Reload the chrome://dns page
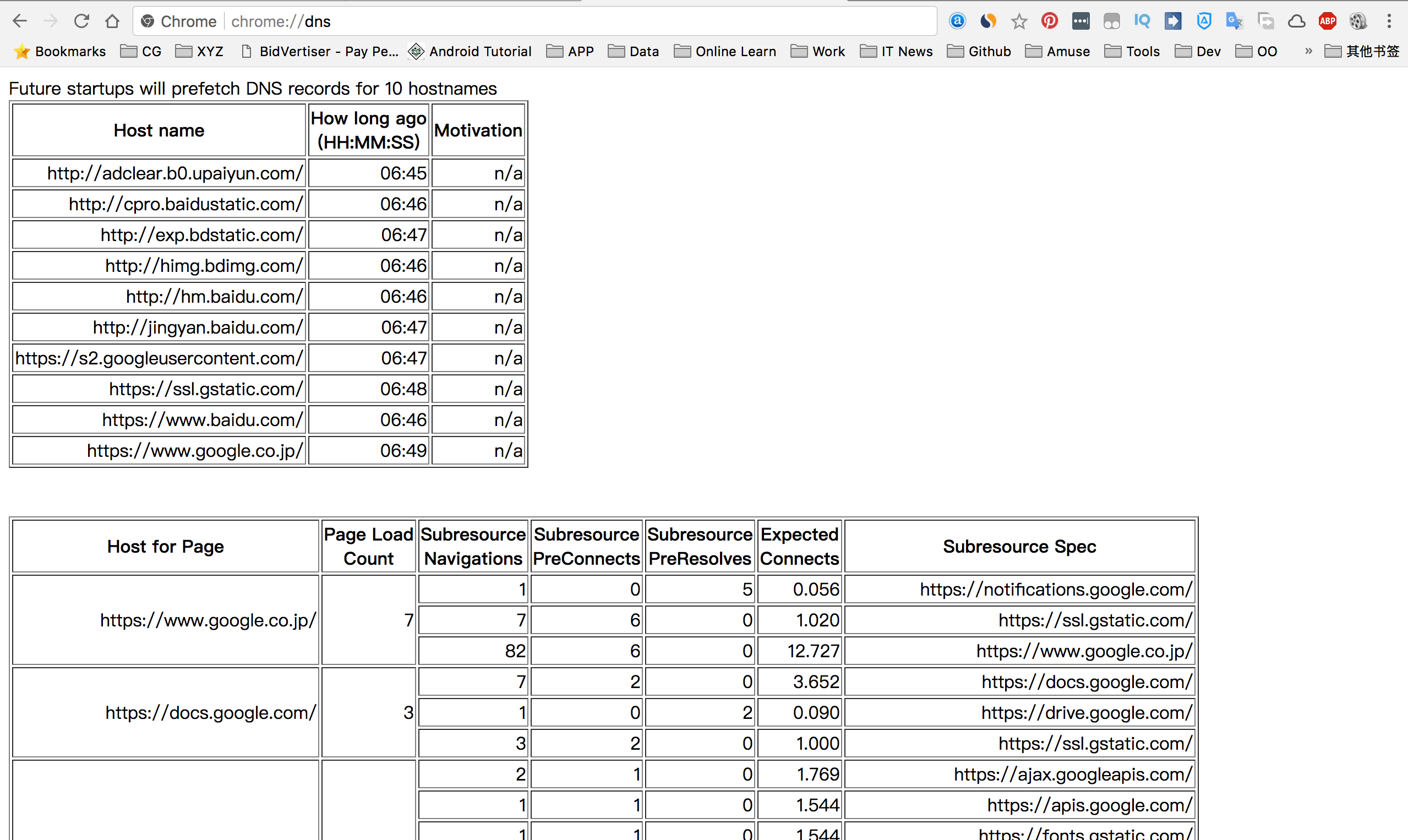The width and height of the screenshot is (1408, 840). (x=81, y=21)
